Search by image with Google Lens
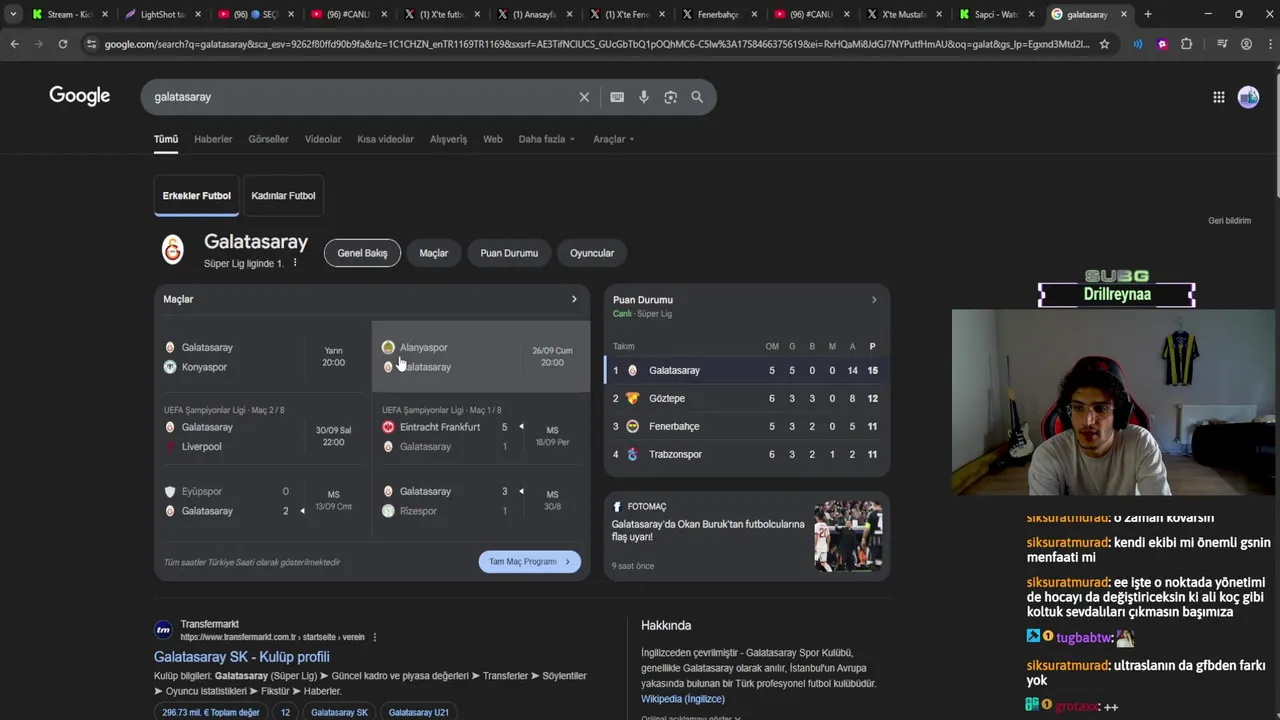The height and width of the screenshot is (720, 1280). pyautogui.click(x=670, y=97)
